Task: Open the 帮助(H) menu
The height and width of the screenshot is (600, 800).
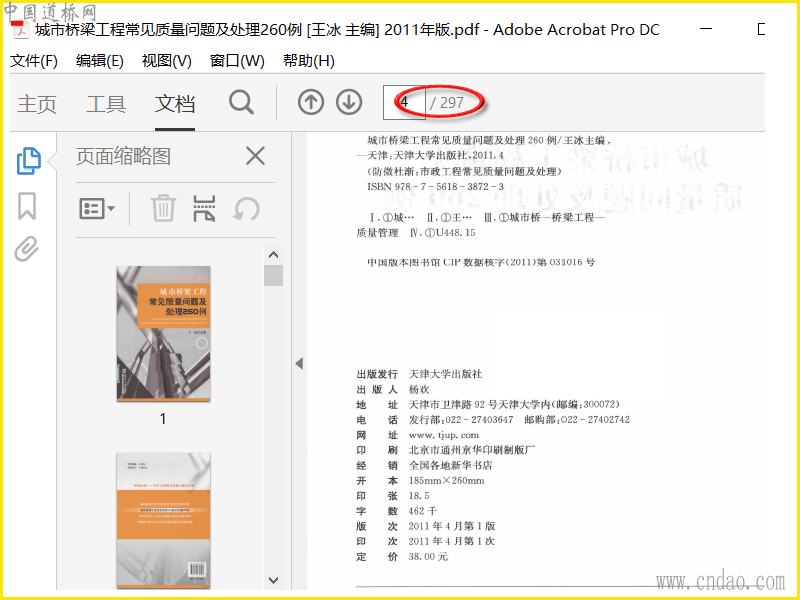Action: point(309,61)
